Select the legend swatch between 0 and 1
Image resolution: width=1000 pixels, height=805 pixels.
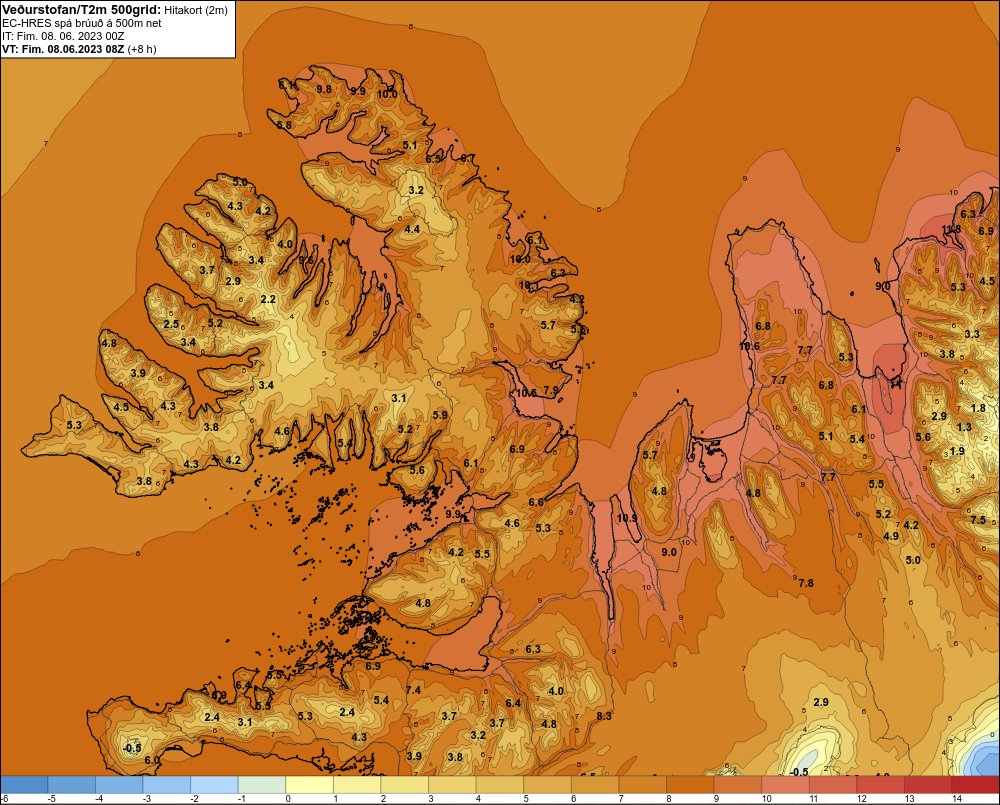pyautogui.click(x=309, y=785)
